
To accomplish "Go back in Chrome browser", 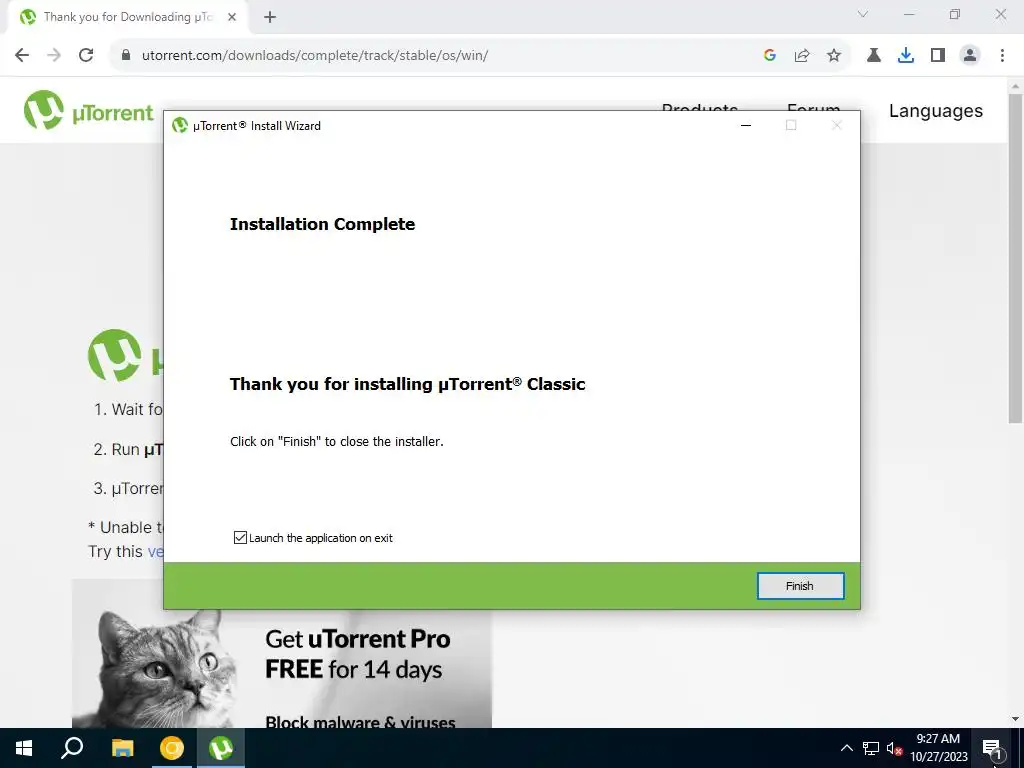I will click(x=22, y=56).
